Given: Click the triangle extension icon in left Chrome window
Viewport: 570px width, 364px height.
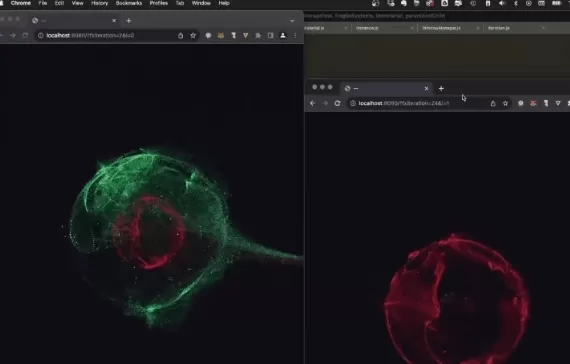Looking at the screenshot, I should [x=246, y=35].
